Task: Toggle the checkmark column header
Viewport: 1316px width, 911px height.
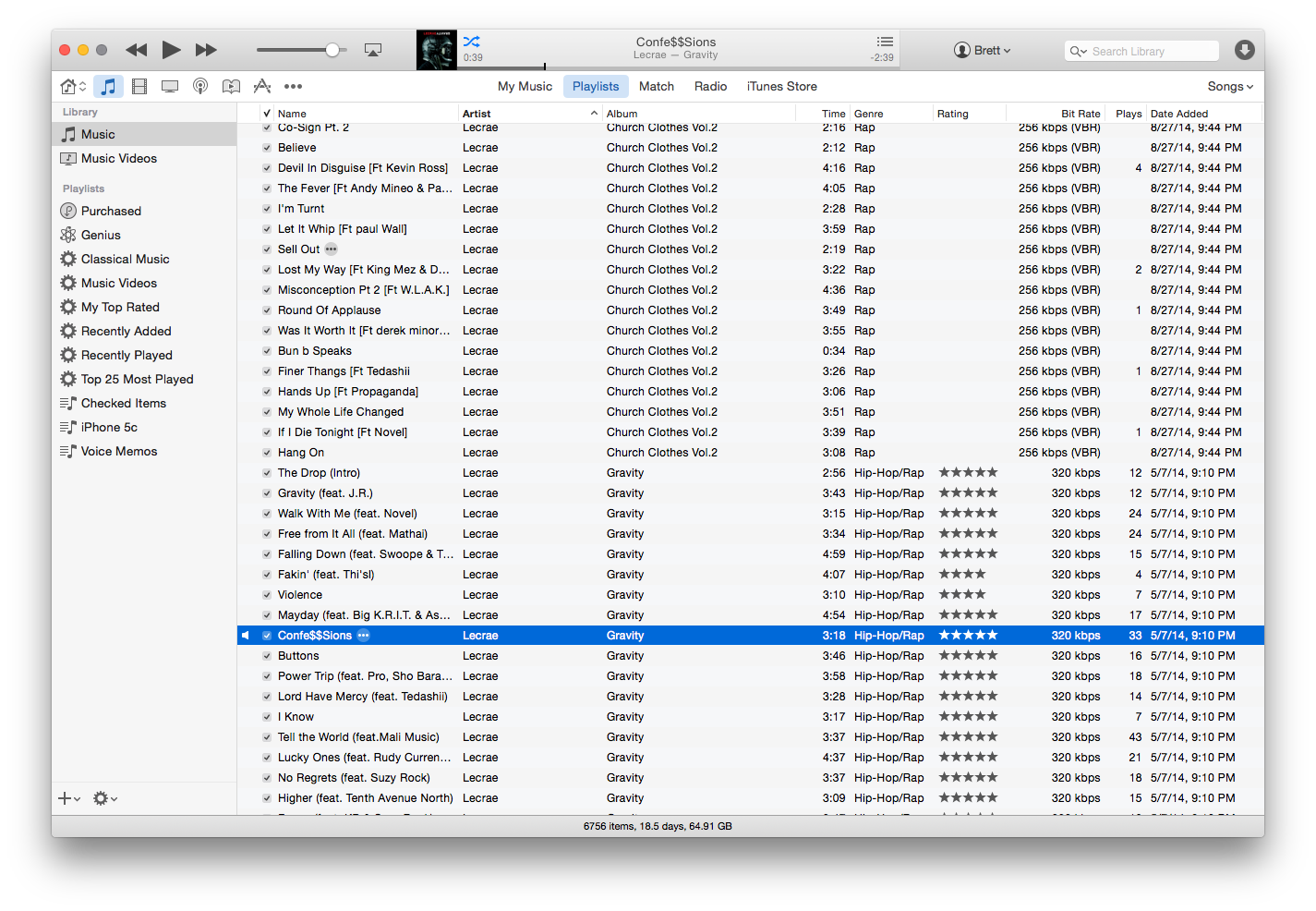Action: pos(267,114)
